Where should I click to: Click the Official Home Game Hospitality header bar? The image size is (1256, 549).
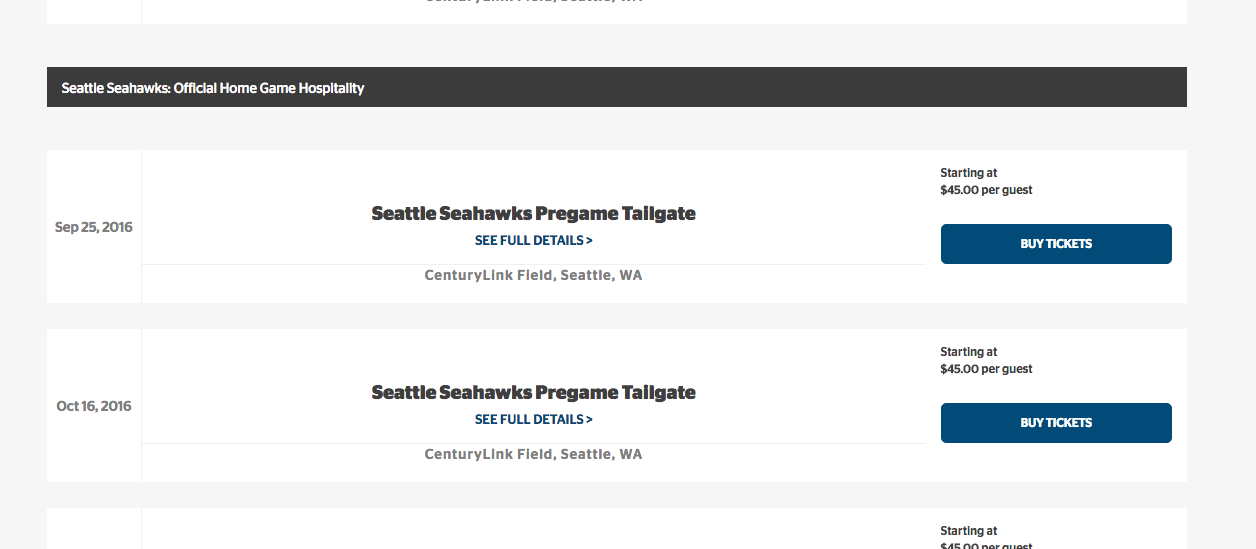pyautogui.click(x=617, y=87)
